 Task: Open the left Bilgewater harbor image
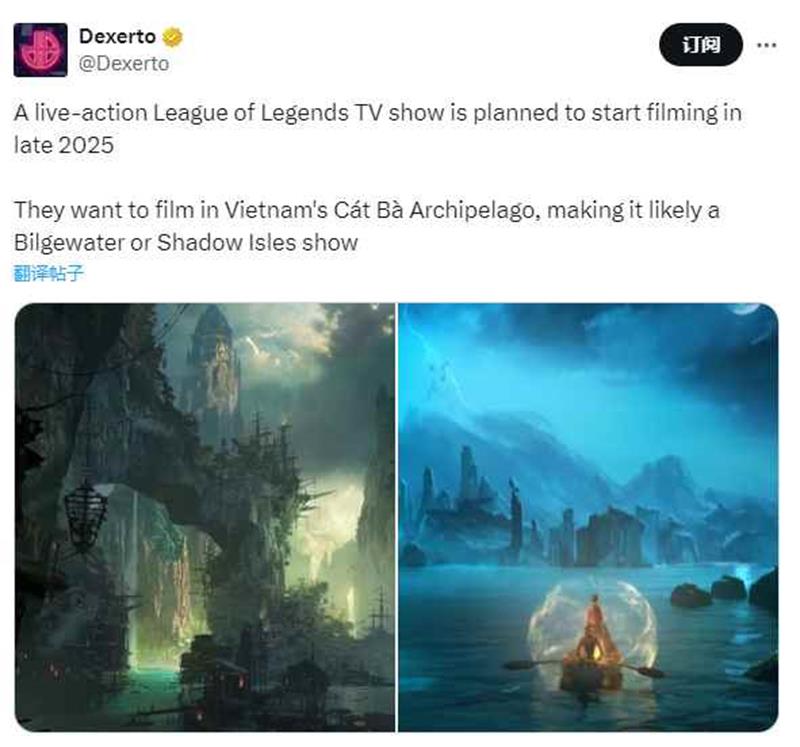click(205, 517)
